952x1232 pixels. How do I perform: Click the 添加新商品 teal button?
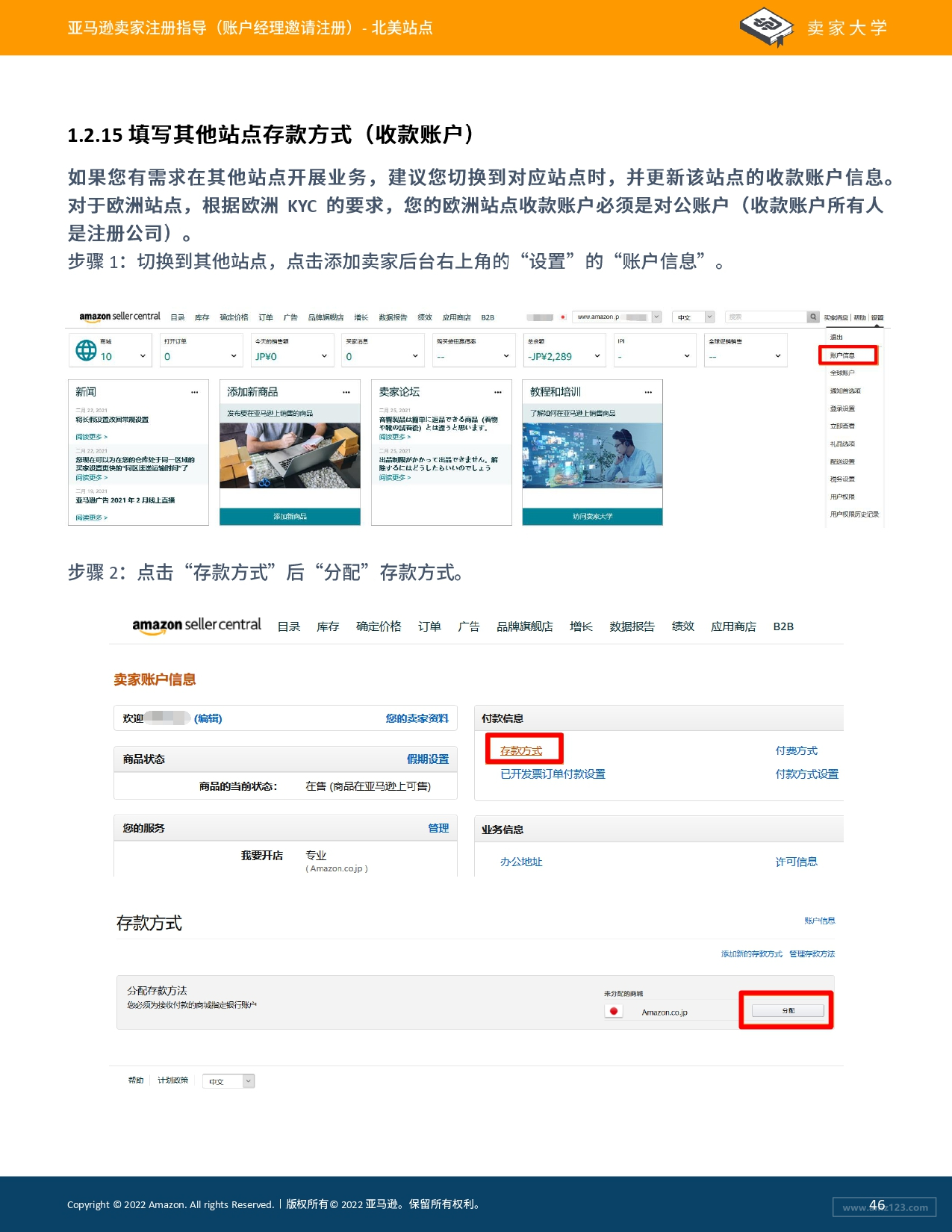290,517
